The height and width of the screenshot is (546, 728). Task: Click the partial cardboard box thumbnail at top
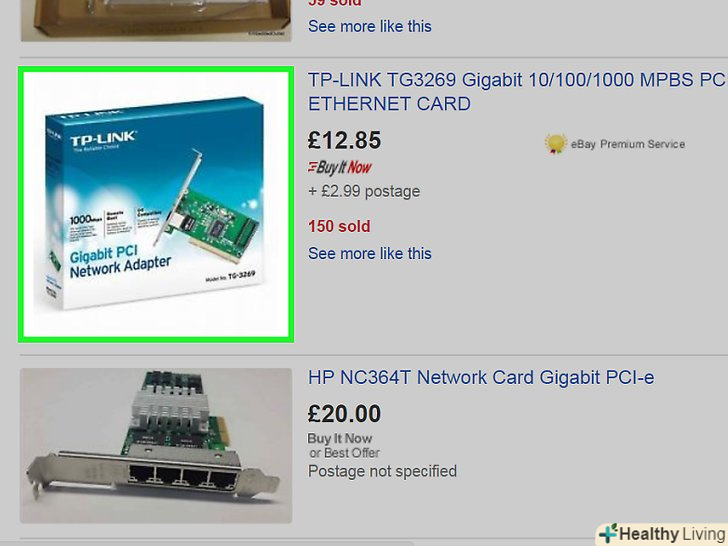point(156,20)
